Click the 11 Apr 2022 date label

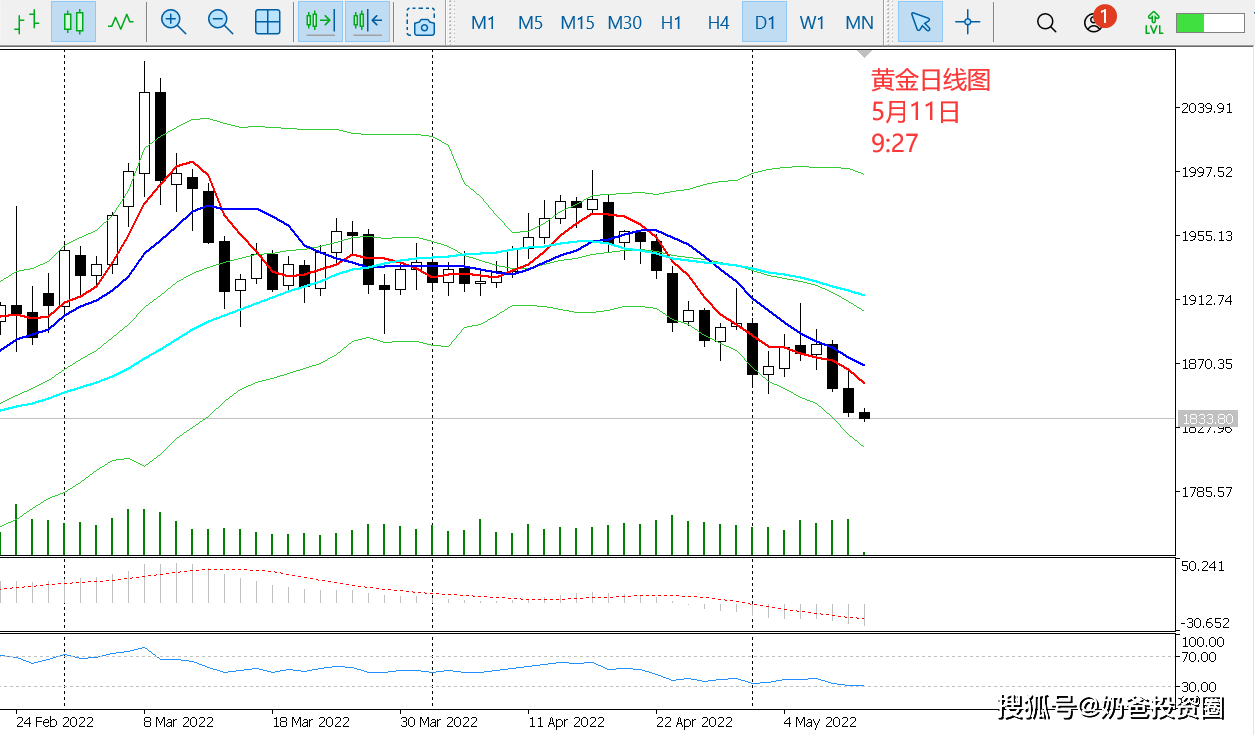[x=567, y=721]
